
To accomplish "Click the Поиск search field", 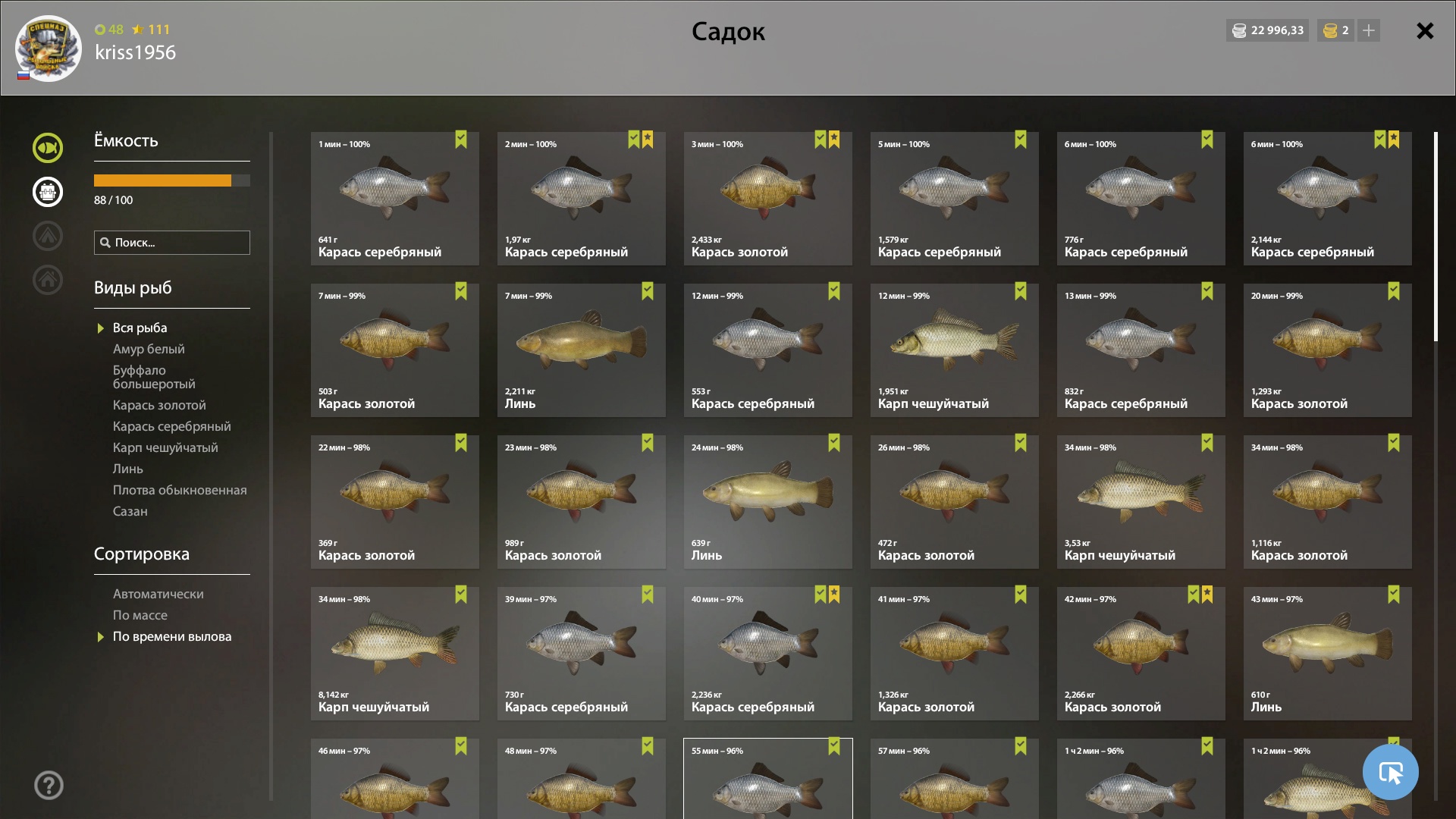I will (172, 243).
